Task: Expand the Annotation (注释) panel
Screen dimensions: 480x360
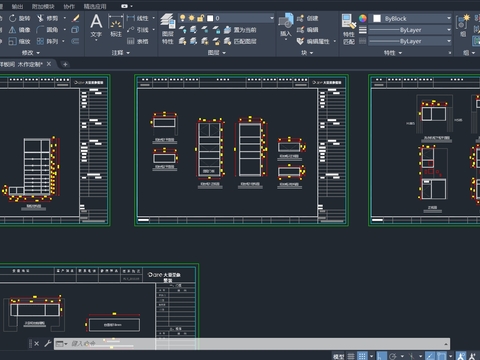Action: 120,53
